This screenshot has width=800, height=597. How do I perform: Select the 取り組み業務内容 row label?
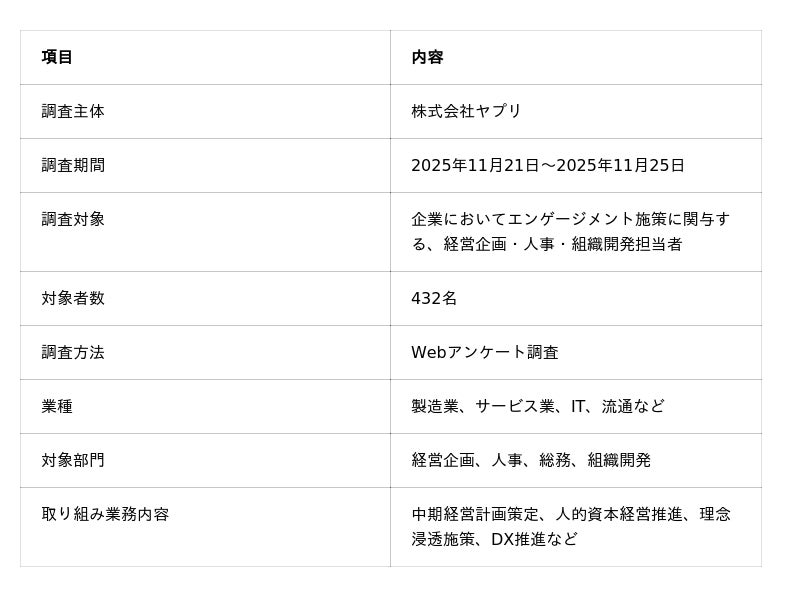pos(105,514)
